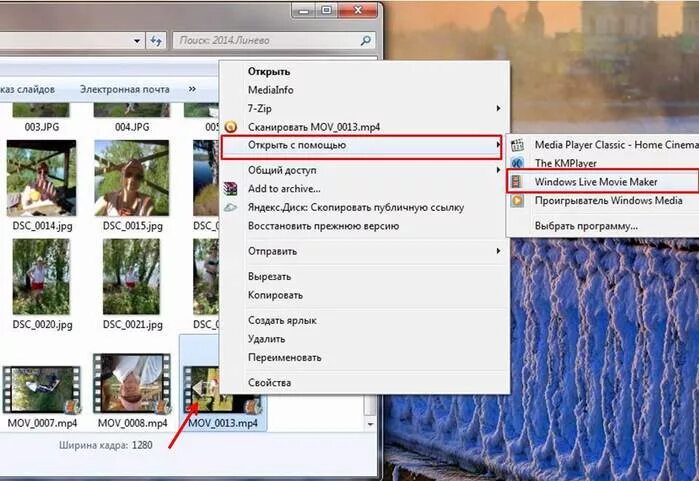Click the 003.JPG file label
Image resolution: width=699 pixels, height=481 pixels.
pos(41,127)
